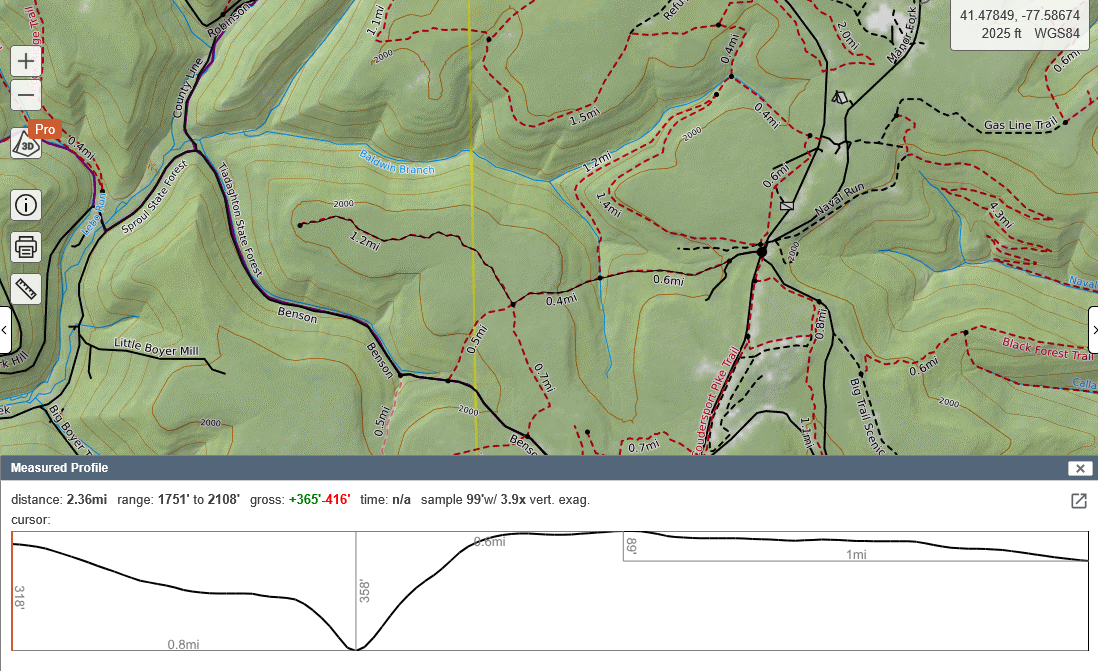The height and width of the screenshot is (671, 1098).
Task: Click the sample 99' vert. exag. text
Action: pyautogui.click(x=505, y=499)
